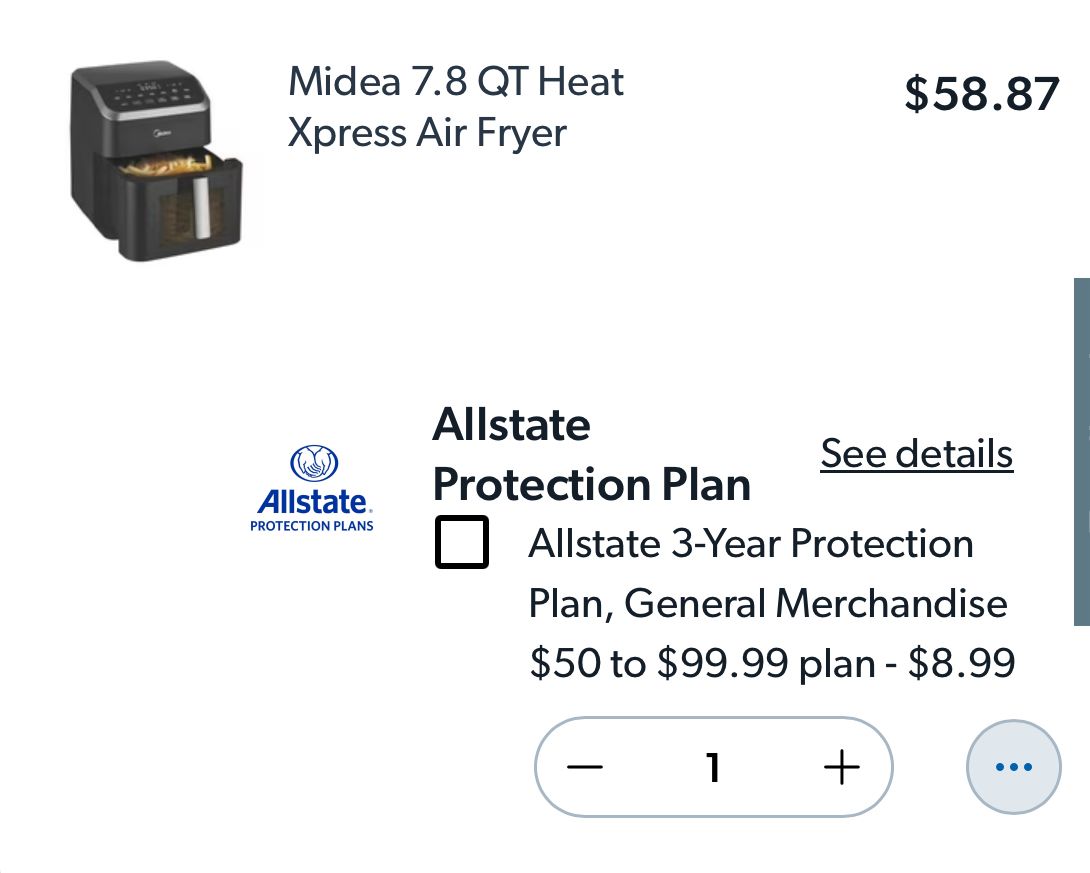Enable the Allstate 3-Year Protection Plan checkbox

tap(462, 543)
